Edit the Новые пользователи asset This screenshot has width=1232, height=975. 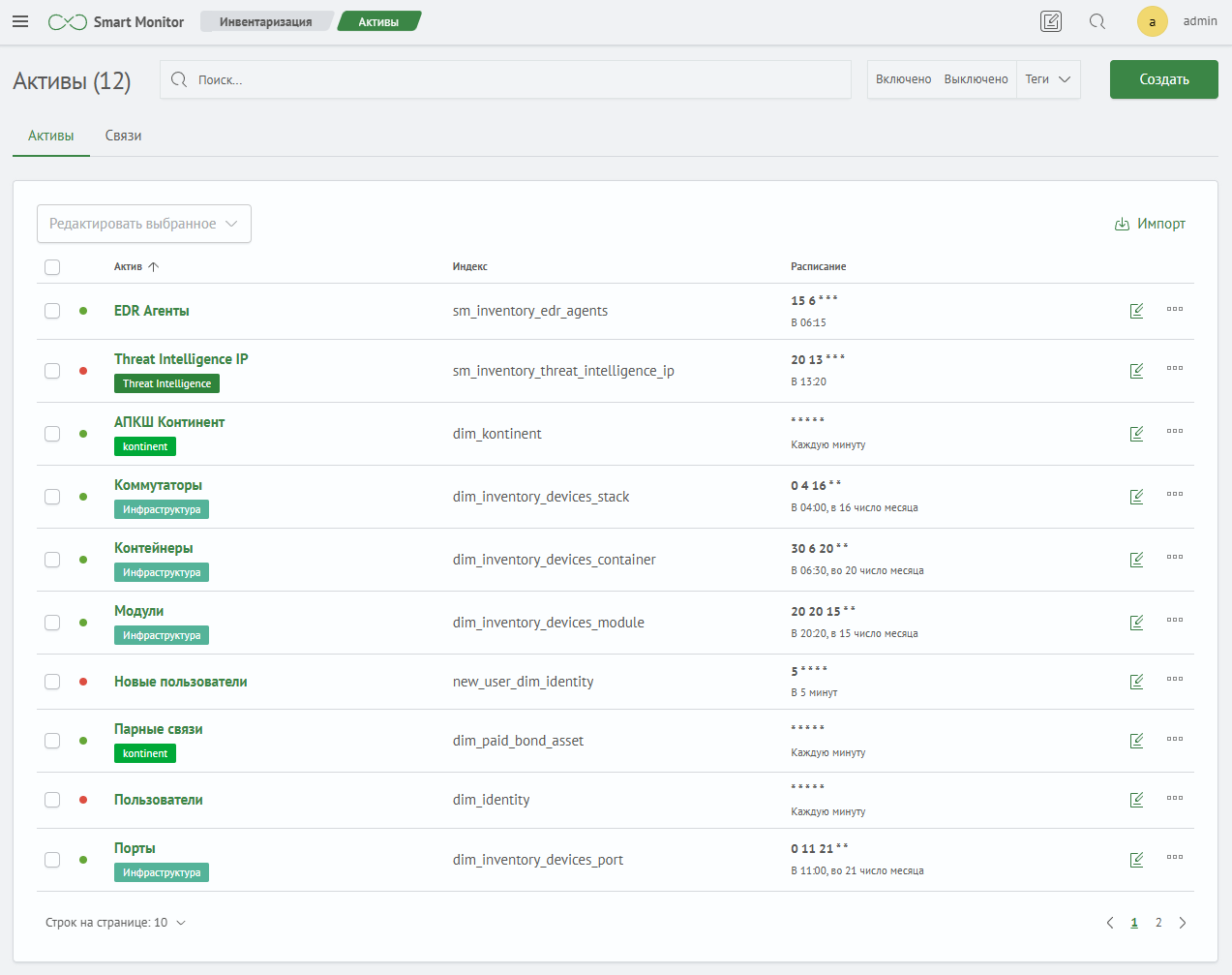1137,682
